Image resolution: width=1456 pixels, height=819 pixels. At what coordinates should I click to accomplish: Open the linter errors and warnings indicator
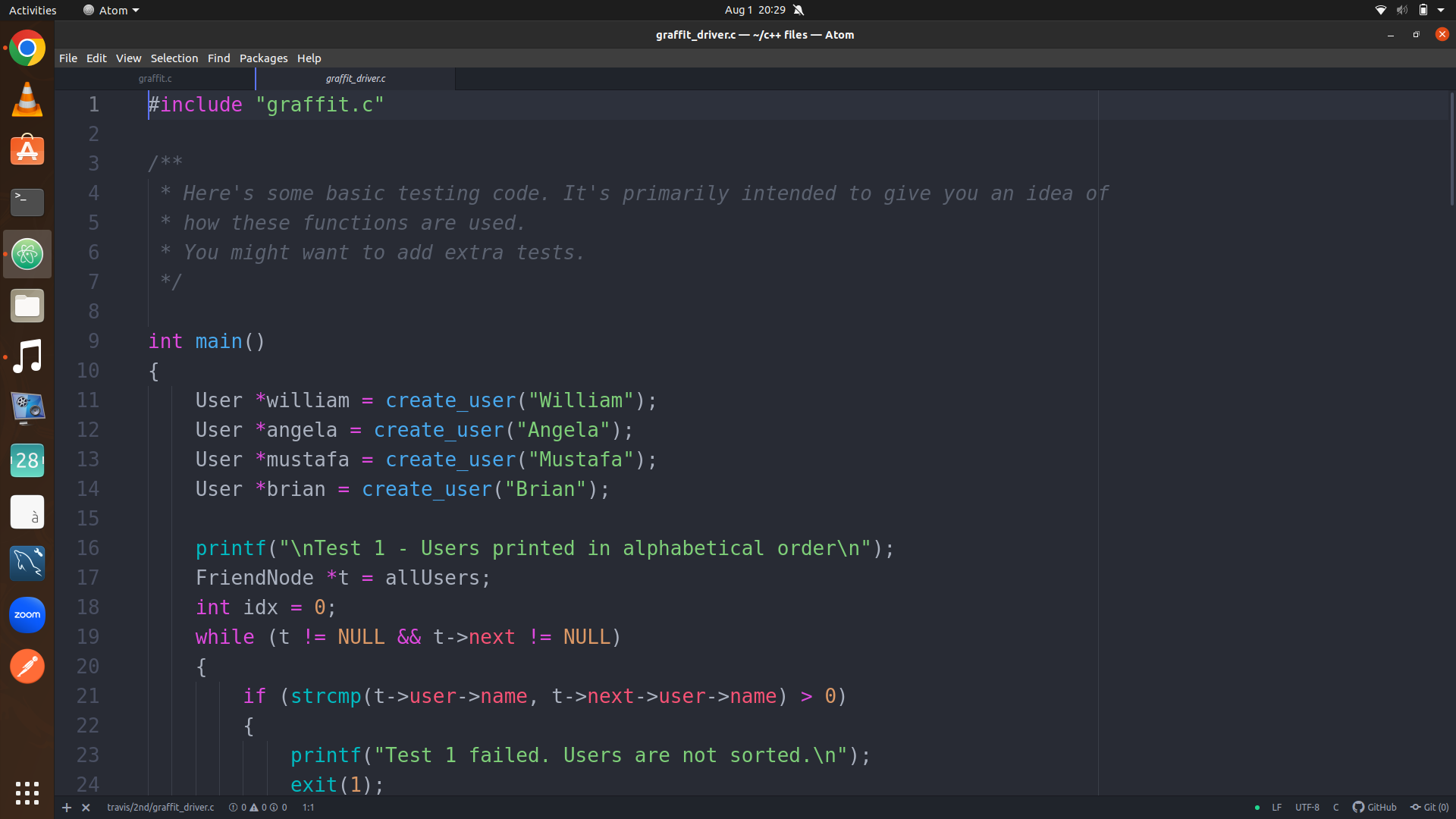[x=258, y=808]
